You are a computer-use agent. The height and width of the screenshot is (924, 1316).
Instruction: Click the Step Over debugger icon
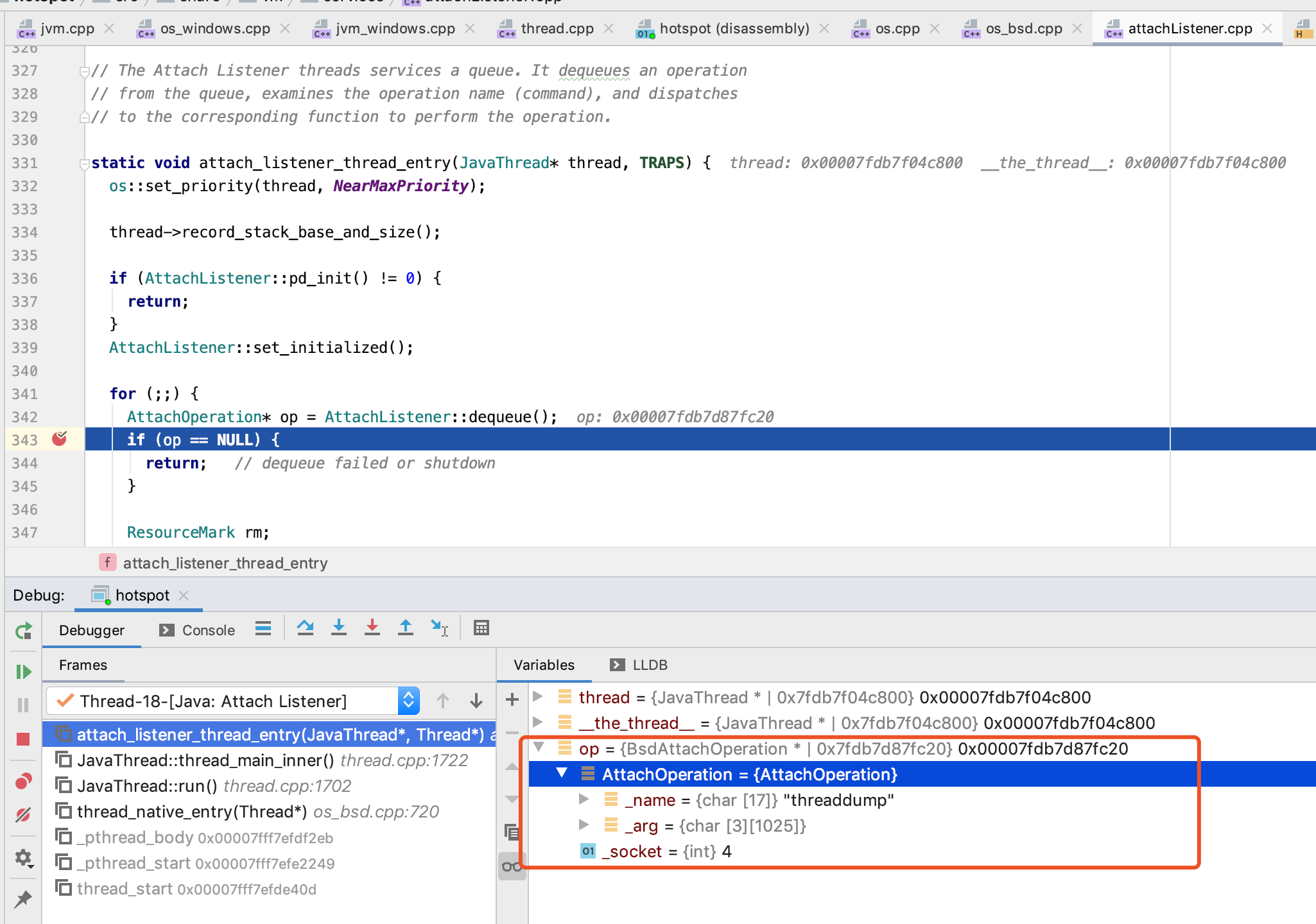click(306, 628)
